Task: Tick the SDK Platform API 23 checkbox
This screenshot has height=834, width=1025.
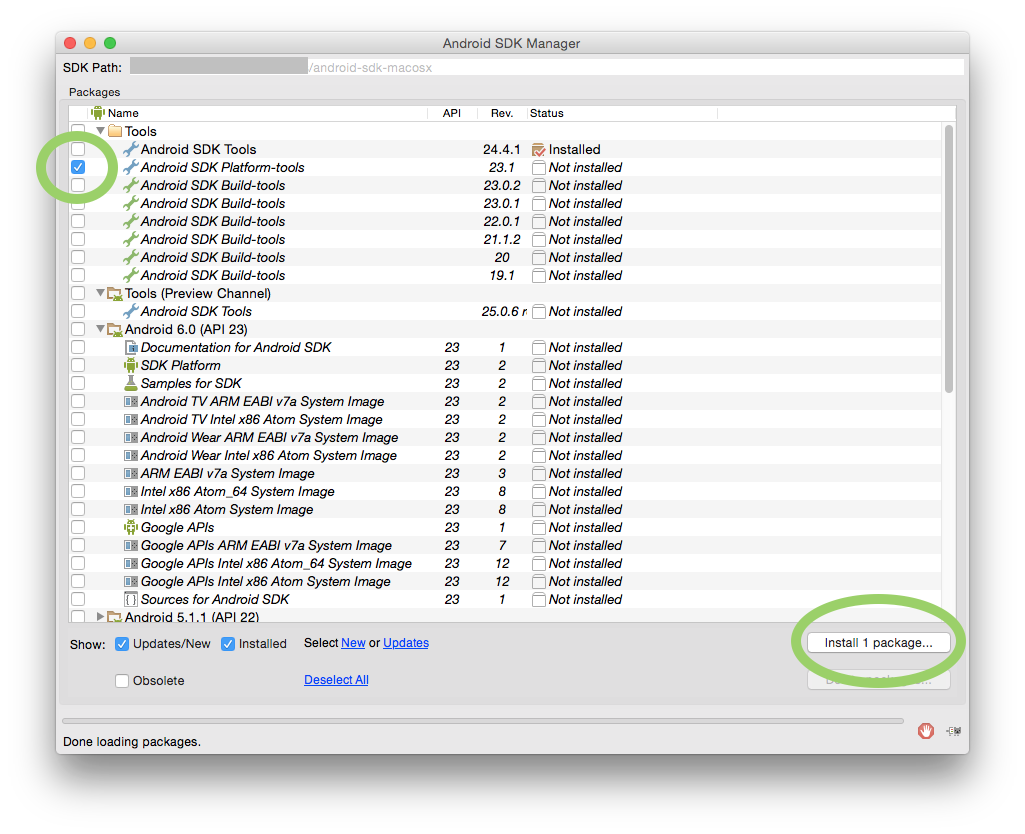Action: click(78, 365)
